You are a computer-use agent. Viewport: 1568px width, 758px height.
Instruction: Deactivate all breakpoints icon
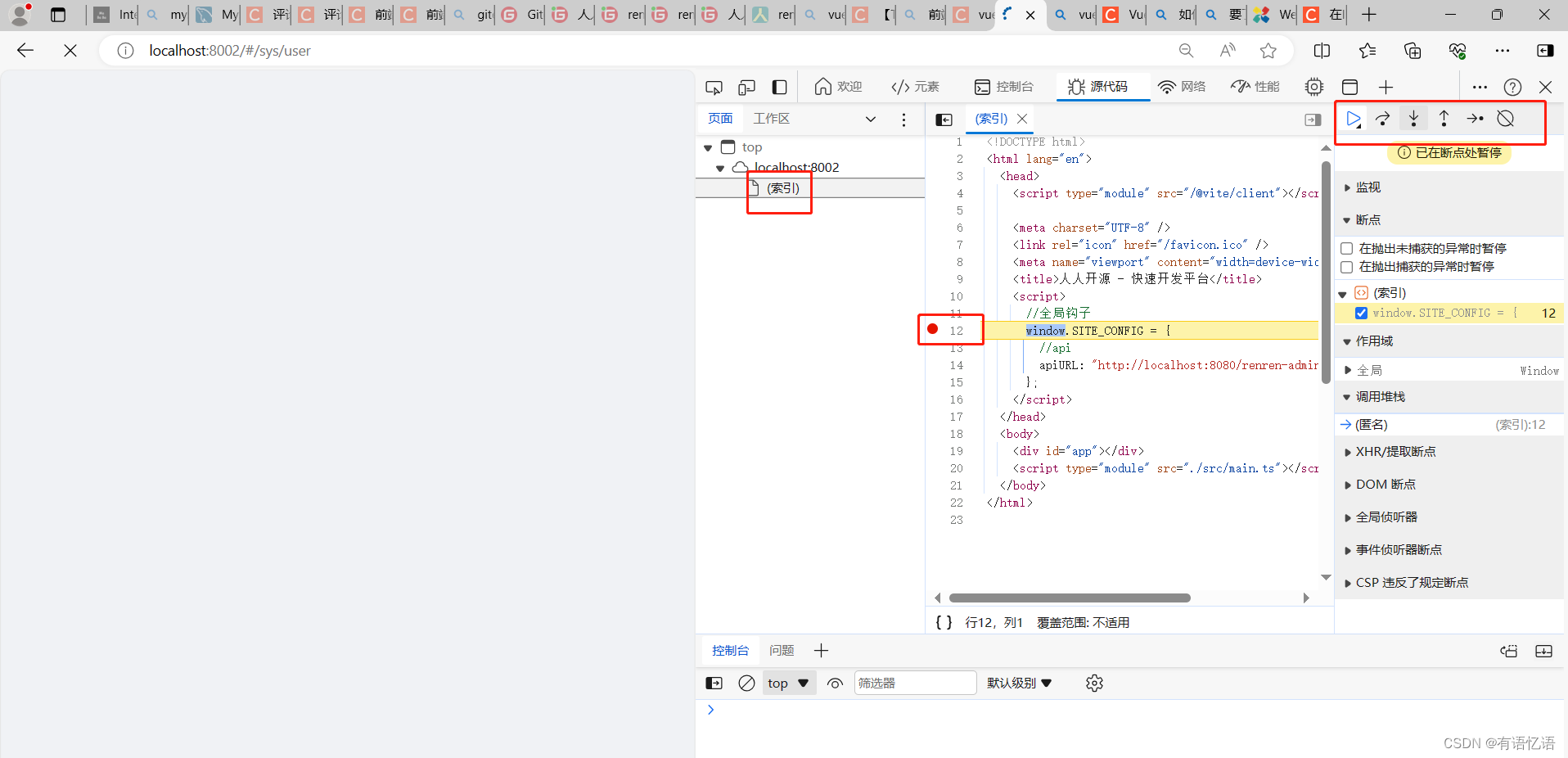click(x=1505, y=119)
